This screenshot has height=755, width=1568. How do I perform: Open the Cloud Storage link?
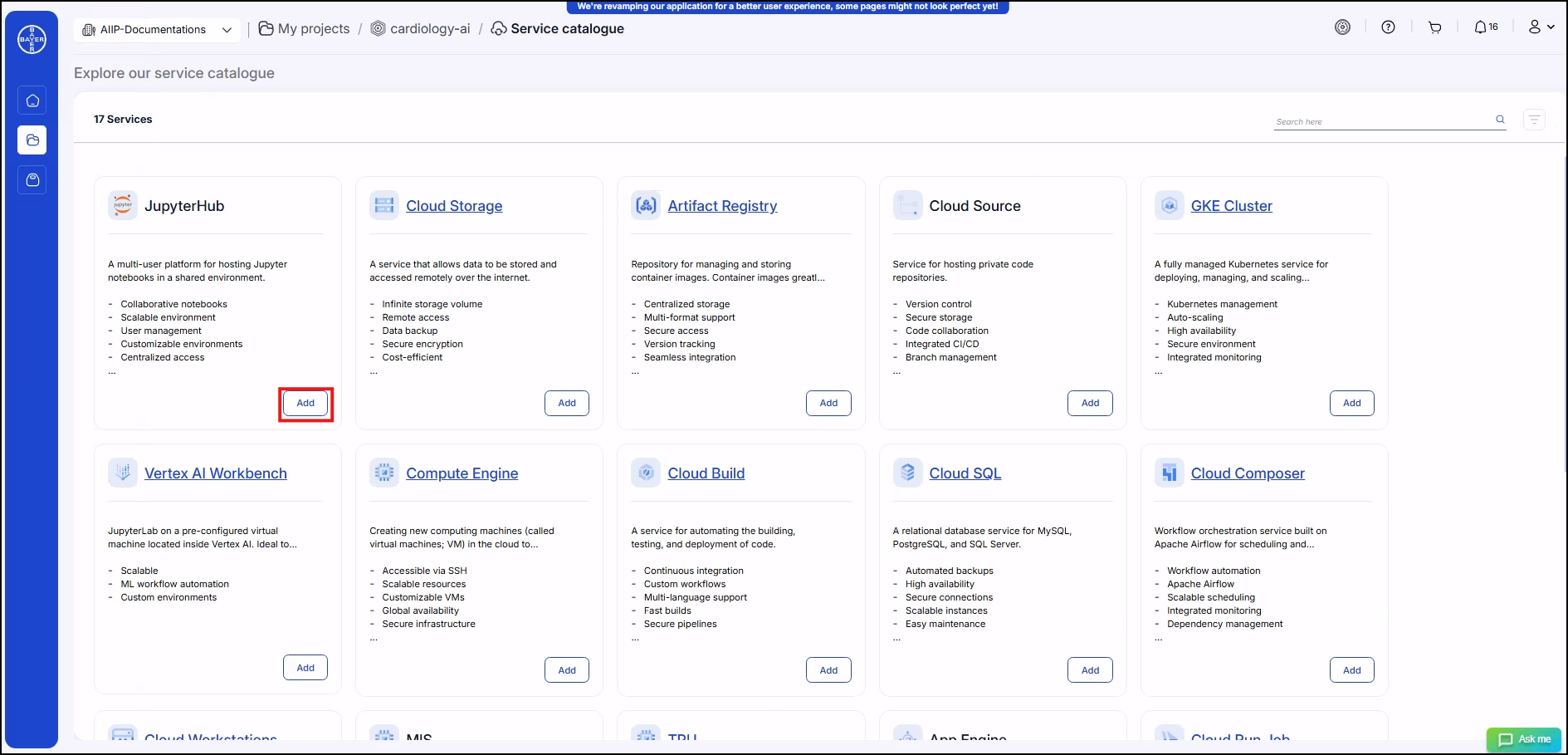454,206
